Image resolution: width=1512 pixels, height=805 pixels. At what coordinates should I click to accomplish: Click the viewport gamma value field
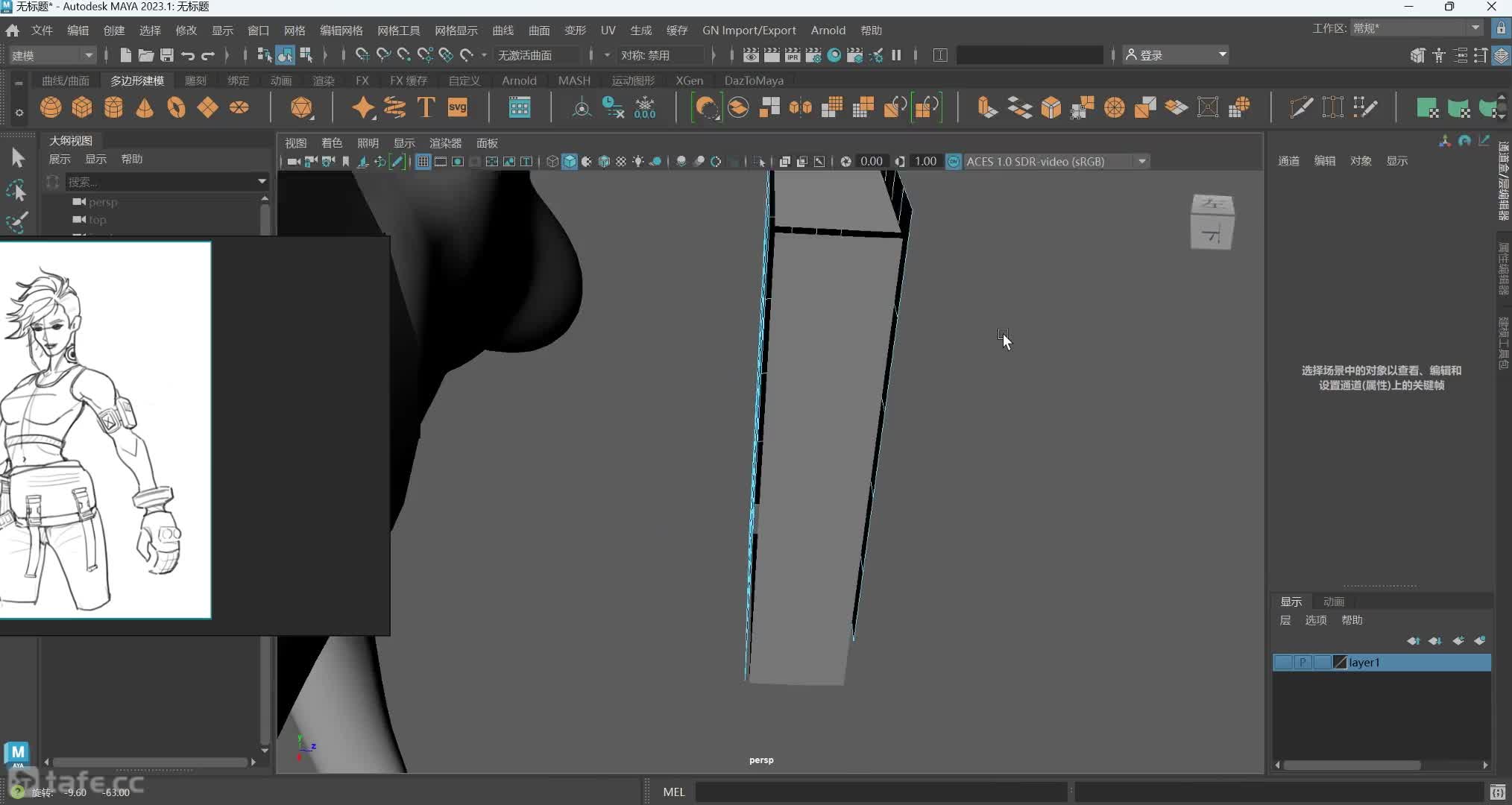(x=925, y=162)
